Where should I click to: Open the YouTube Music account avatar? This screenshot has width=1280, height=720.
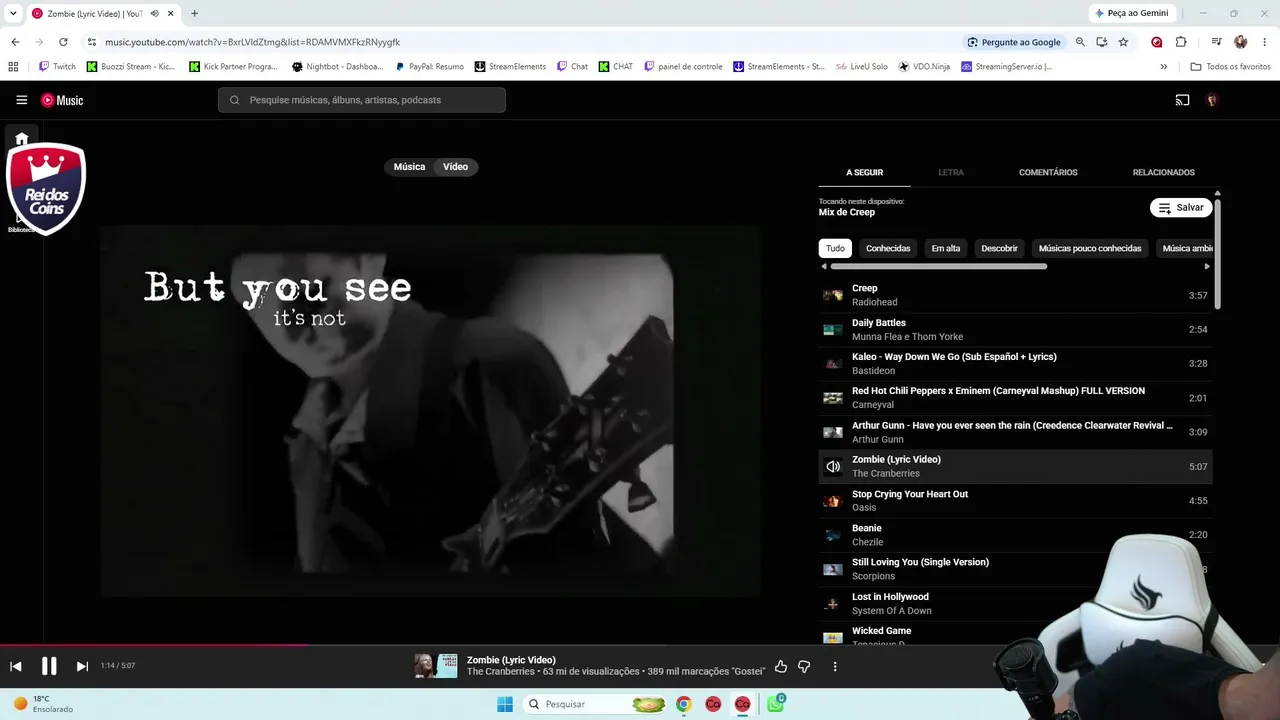click(x=1212, y=100)
